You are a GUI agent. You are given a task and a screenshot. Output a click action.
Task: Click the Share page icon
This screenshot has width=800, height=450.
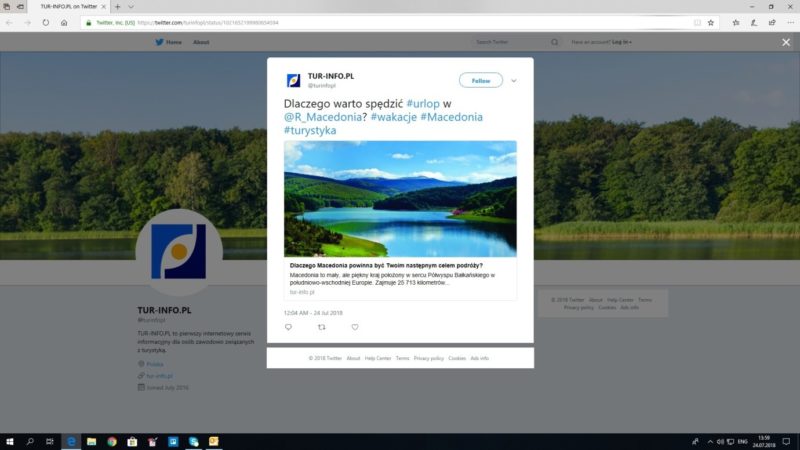(772, 22)
